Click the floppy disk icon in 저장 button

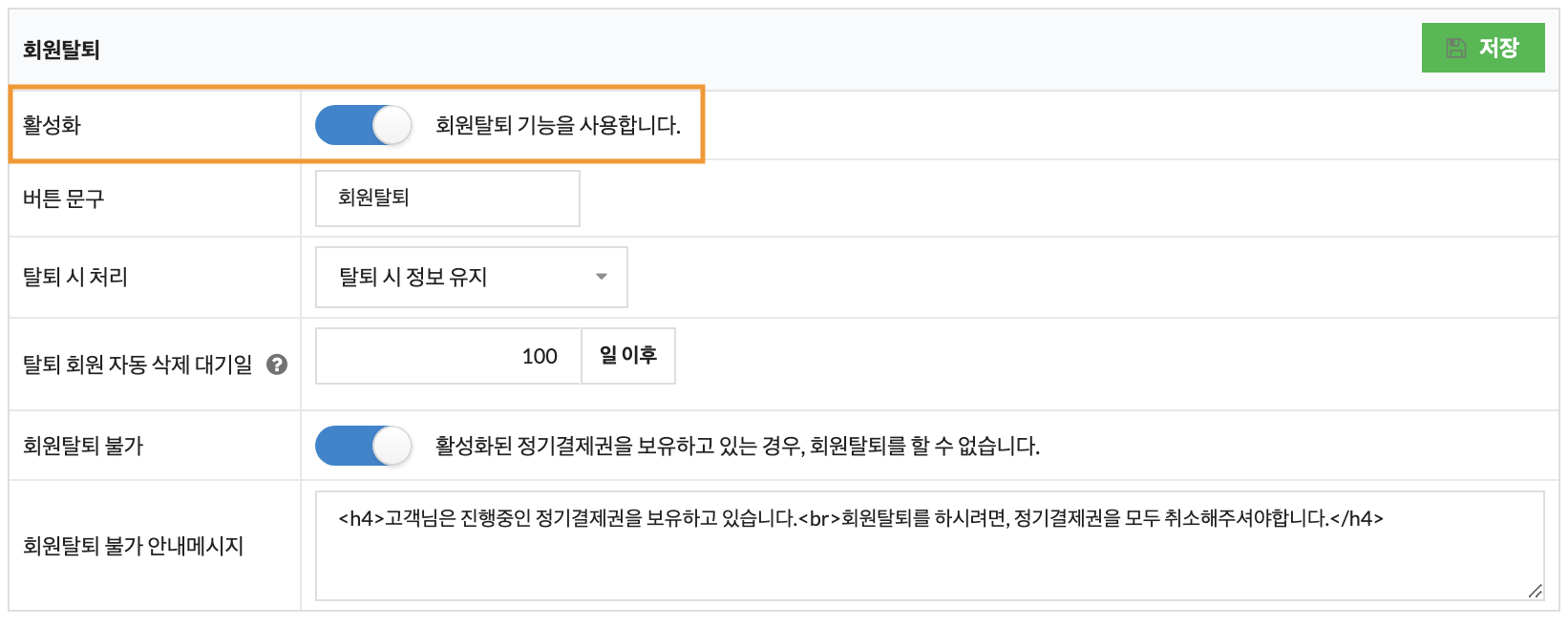(x=1455, y=49)
